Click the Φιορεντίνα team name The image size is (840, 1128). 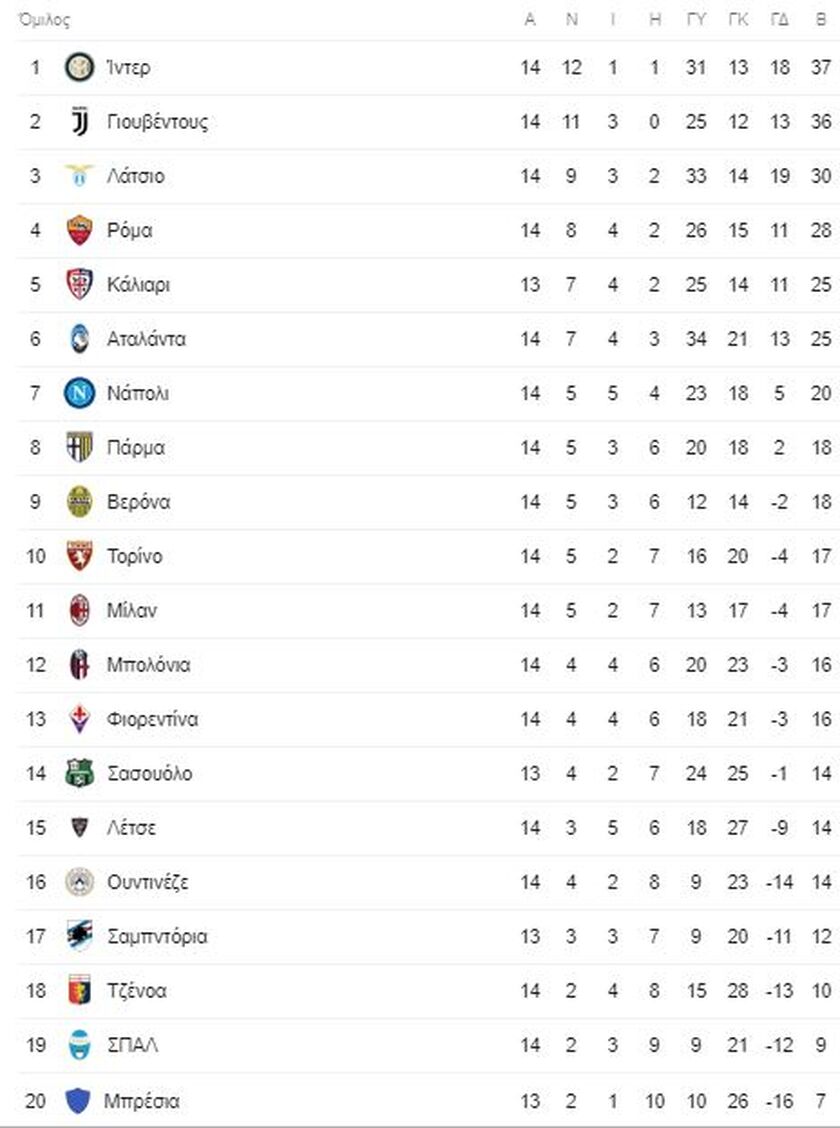152,719
